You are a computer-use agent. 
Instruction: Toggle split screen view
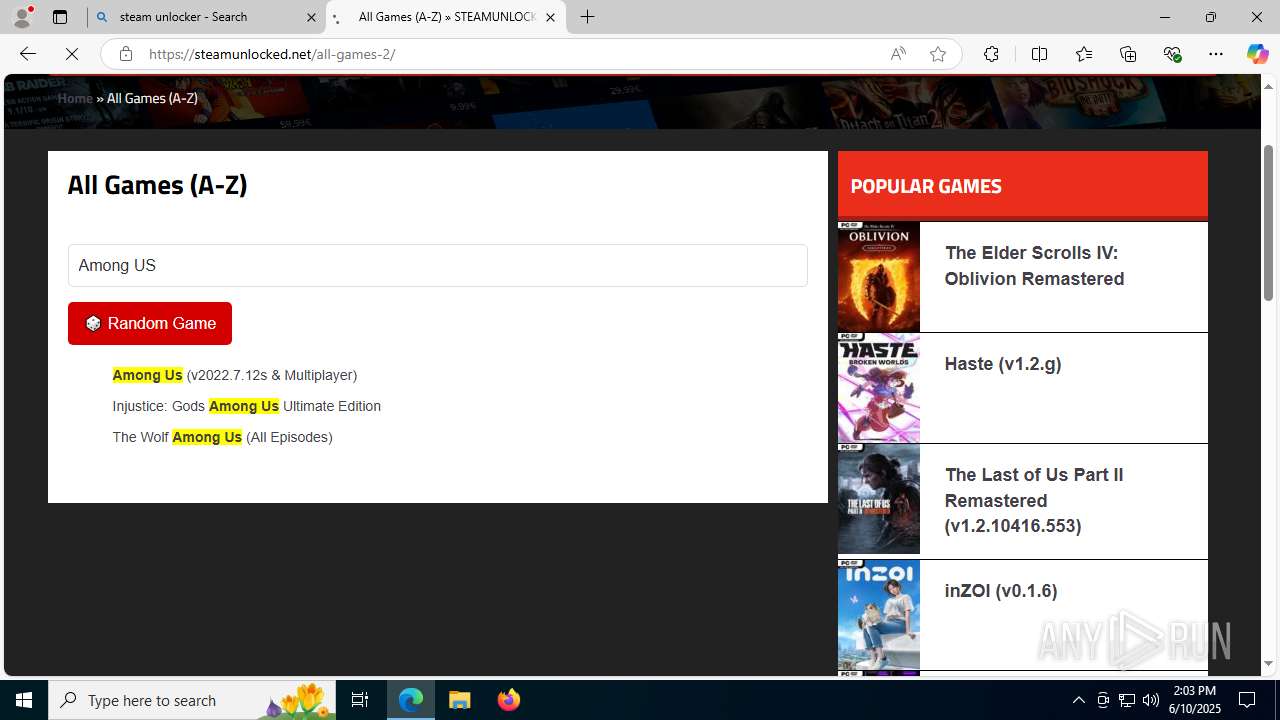pyautogui.click(x=1039, y=54)
